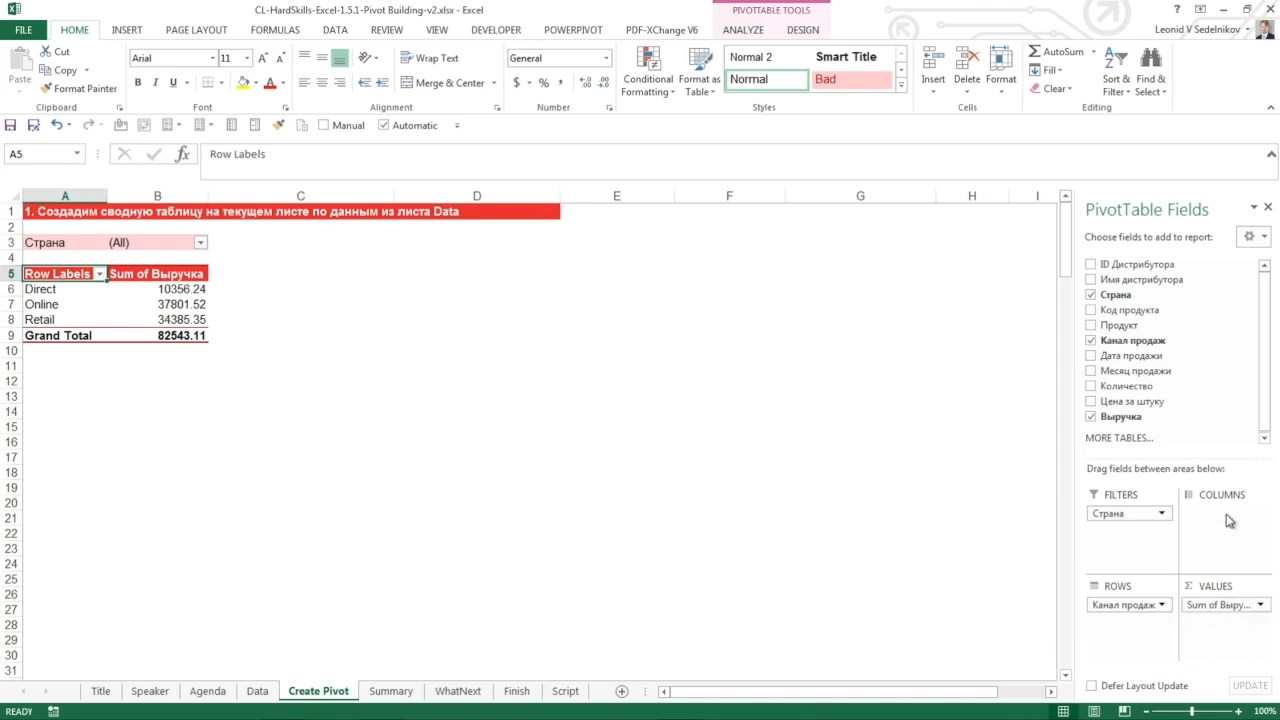
Task: Untick the Выручка field
Action: pos(1091,416)
